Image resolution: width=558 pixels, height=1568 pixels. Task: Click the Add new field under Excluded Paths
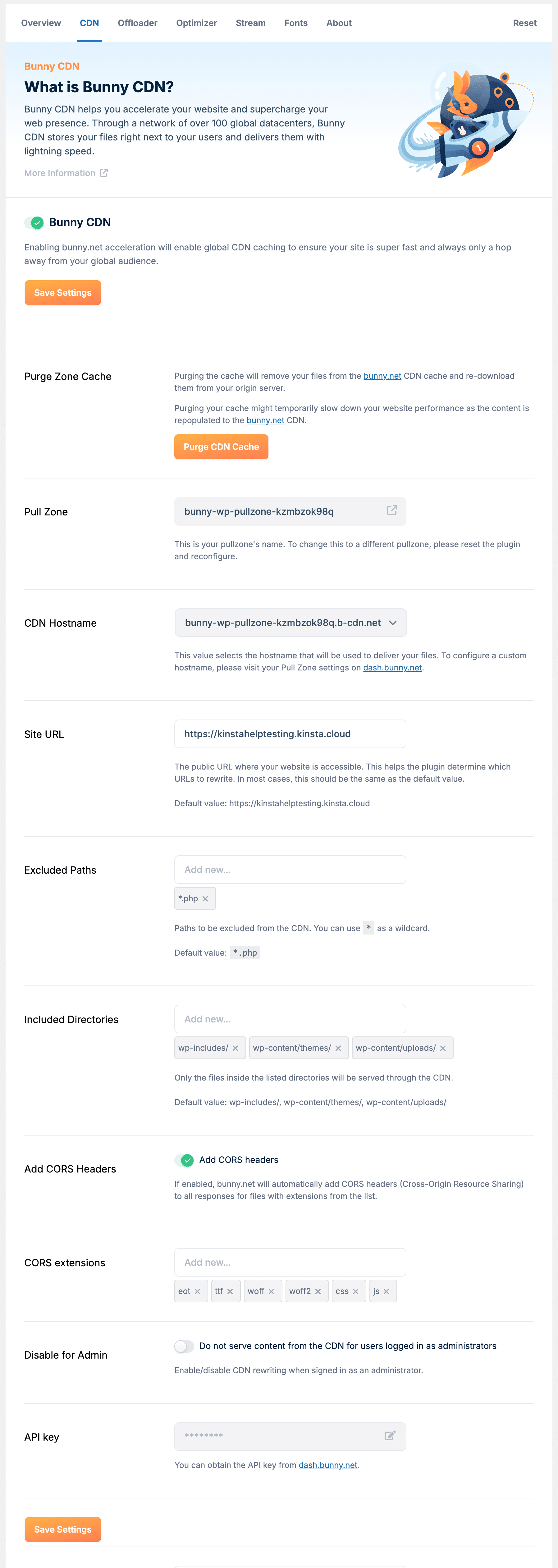coord(290,869)
